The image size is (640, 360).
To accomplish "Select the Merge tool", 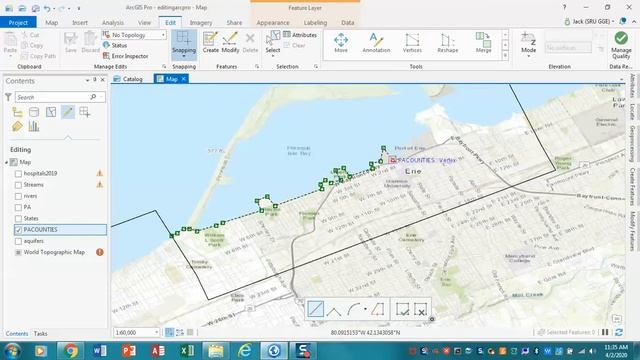I will pyautogui.click(x=483, y=43).
